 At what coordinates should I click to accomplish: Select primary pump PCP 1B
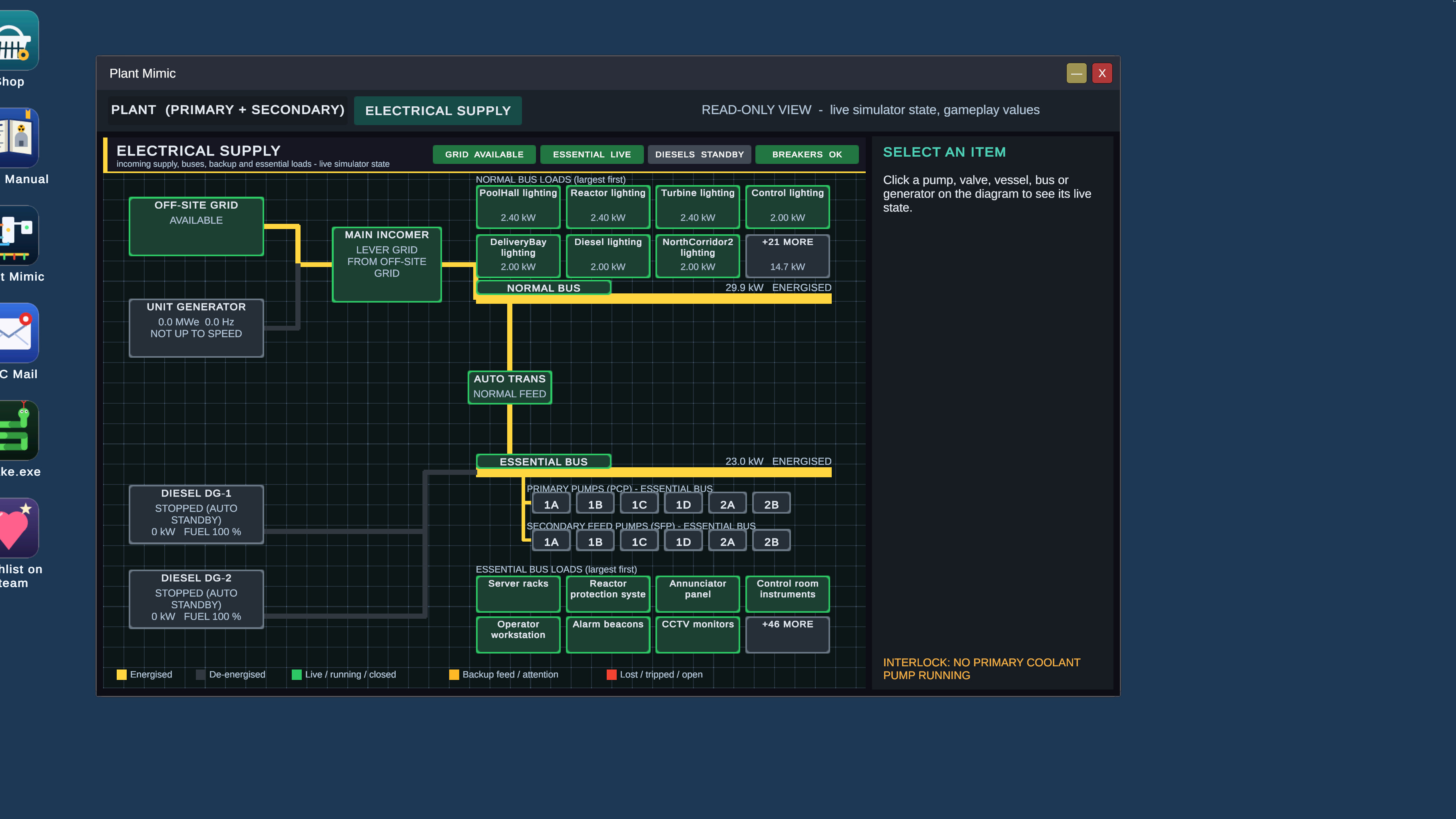coord(595,504)
